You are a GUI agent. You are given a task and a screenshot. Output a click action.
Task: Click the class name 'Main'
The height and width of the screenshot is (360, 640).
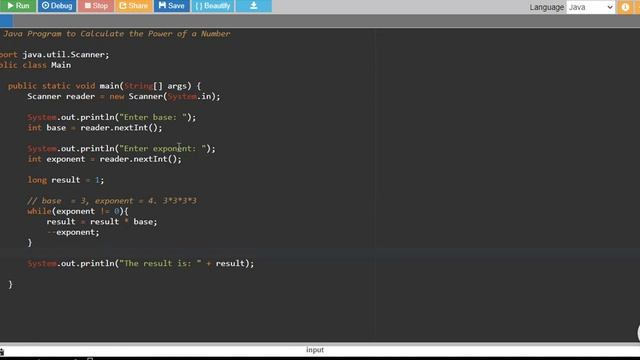point(61,65)
